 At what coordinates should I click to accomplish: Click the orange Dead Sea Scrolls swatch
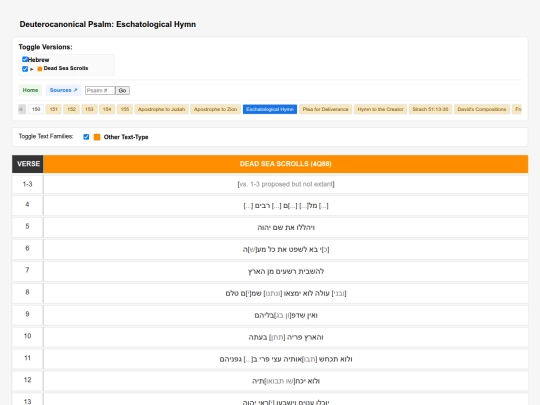(40, 69)
